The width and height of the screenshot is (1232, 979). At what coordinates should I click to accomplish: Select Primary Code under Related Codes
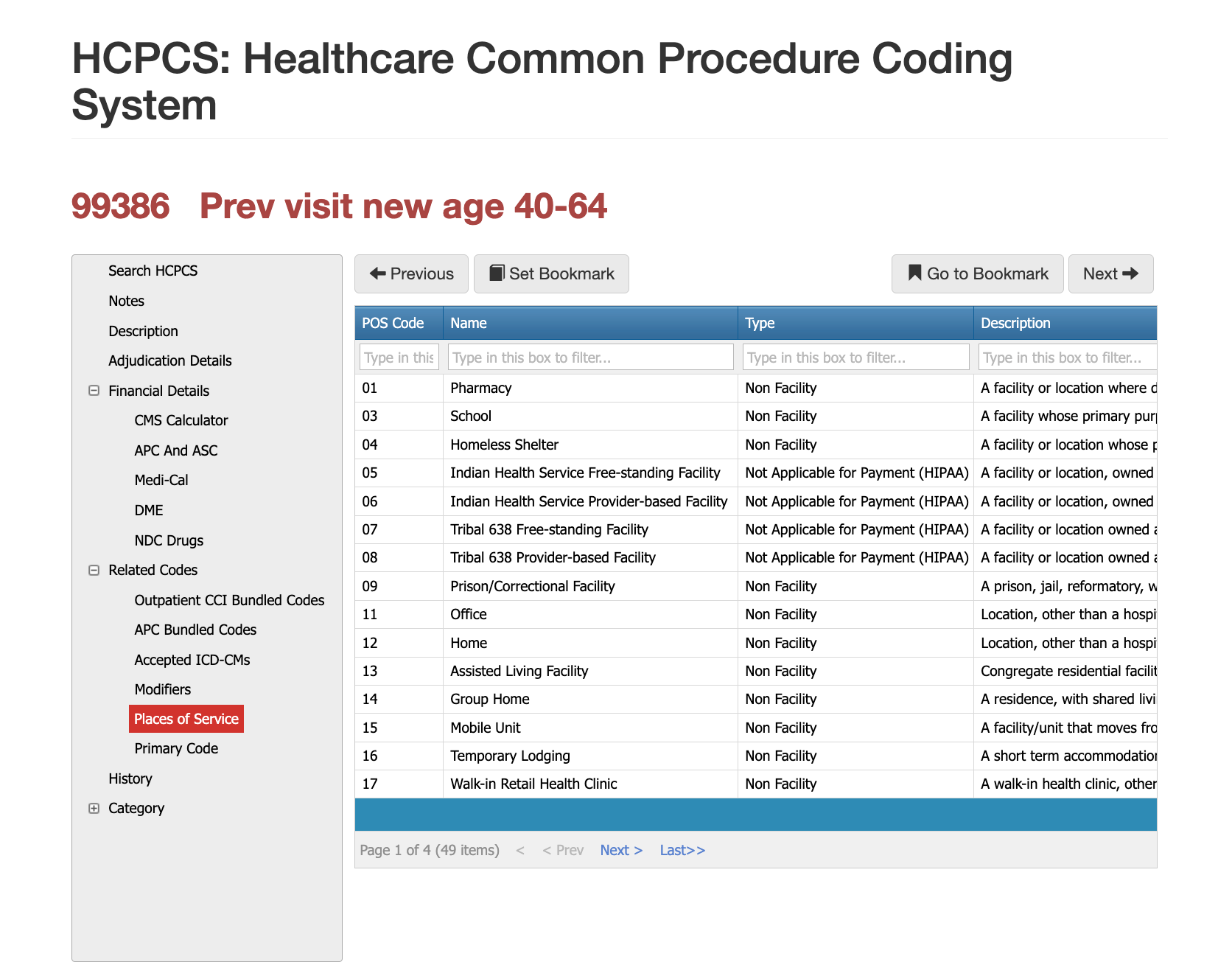(176, 748)
